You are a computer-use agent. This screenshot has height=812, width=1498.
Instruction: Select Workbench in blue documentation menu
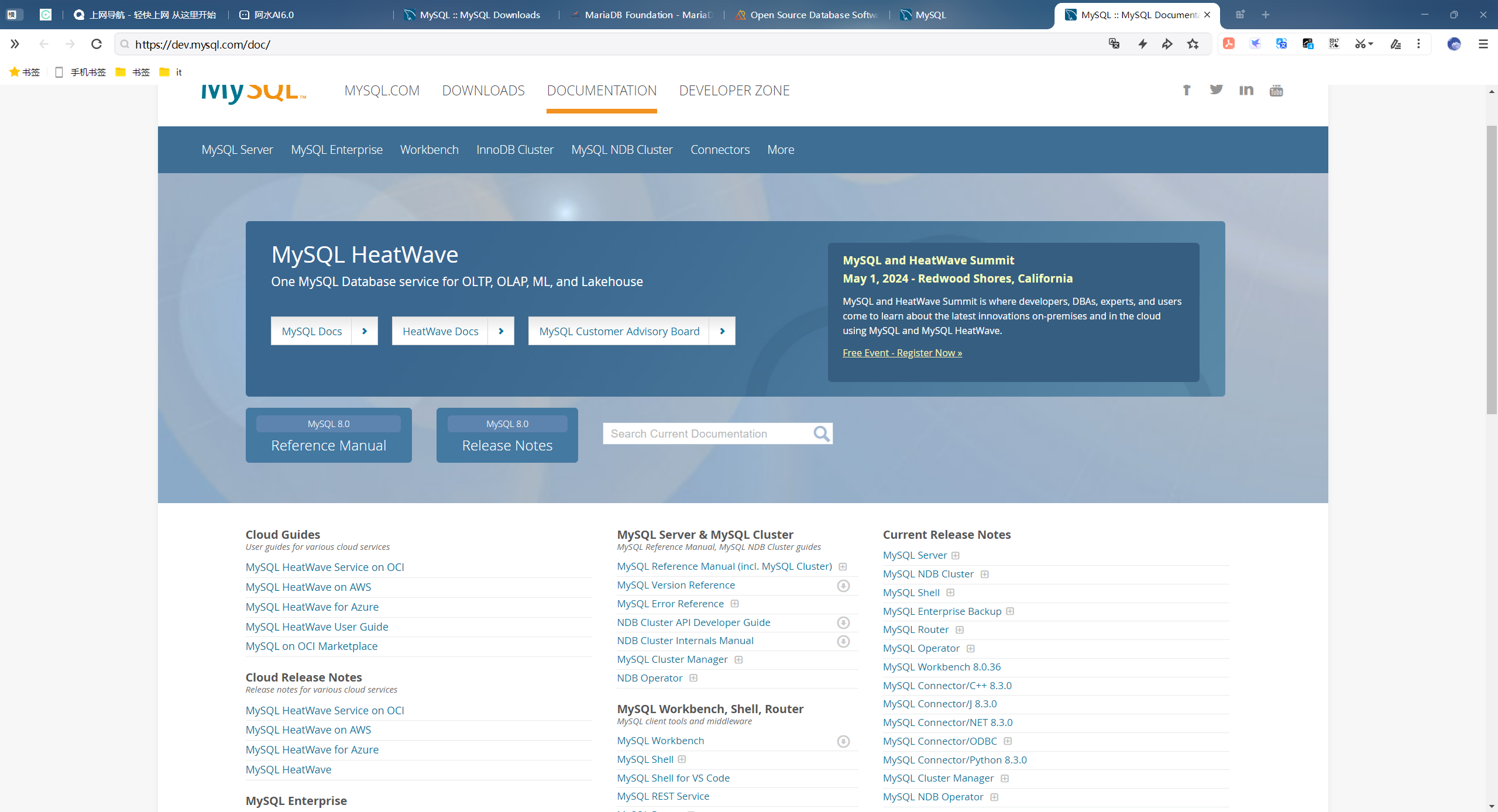click(x=429, y=150)
